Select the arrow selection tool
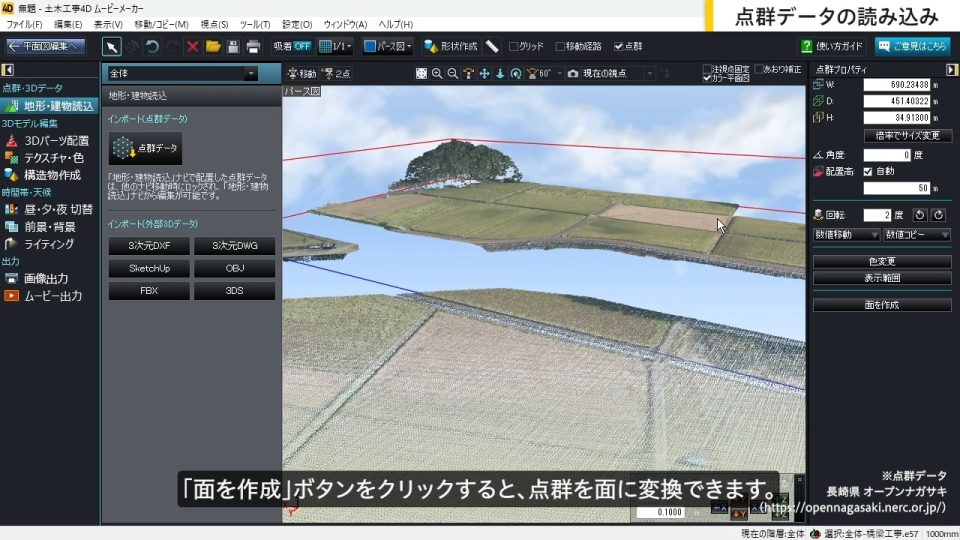 coord(112,46)
